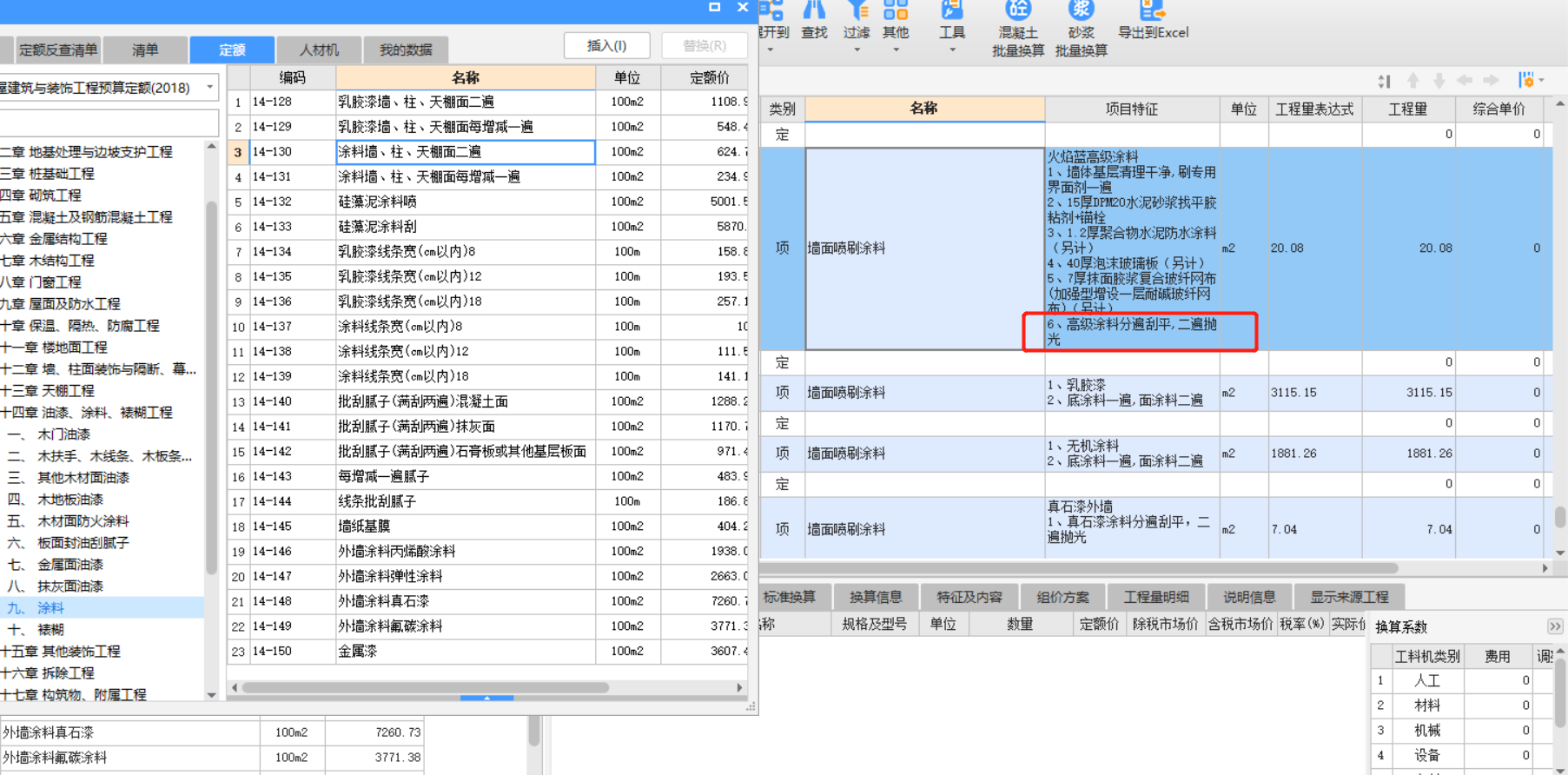Open the 换算信息 tab
This screenshot has height=775, width=1568.
[876, 597]
